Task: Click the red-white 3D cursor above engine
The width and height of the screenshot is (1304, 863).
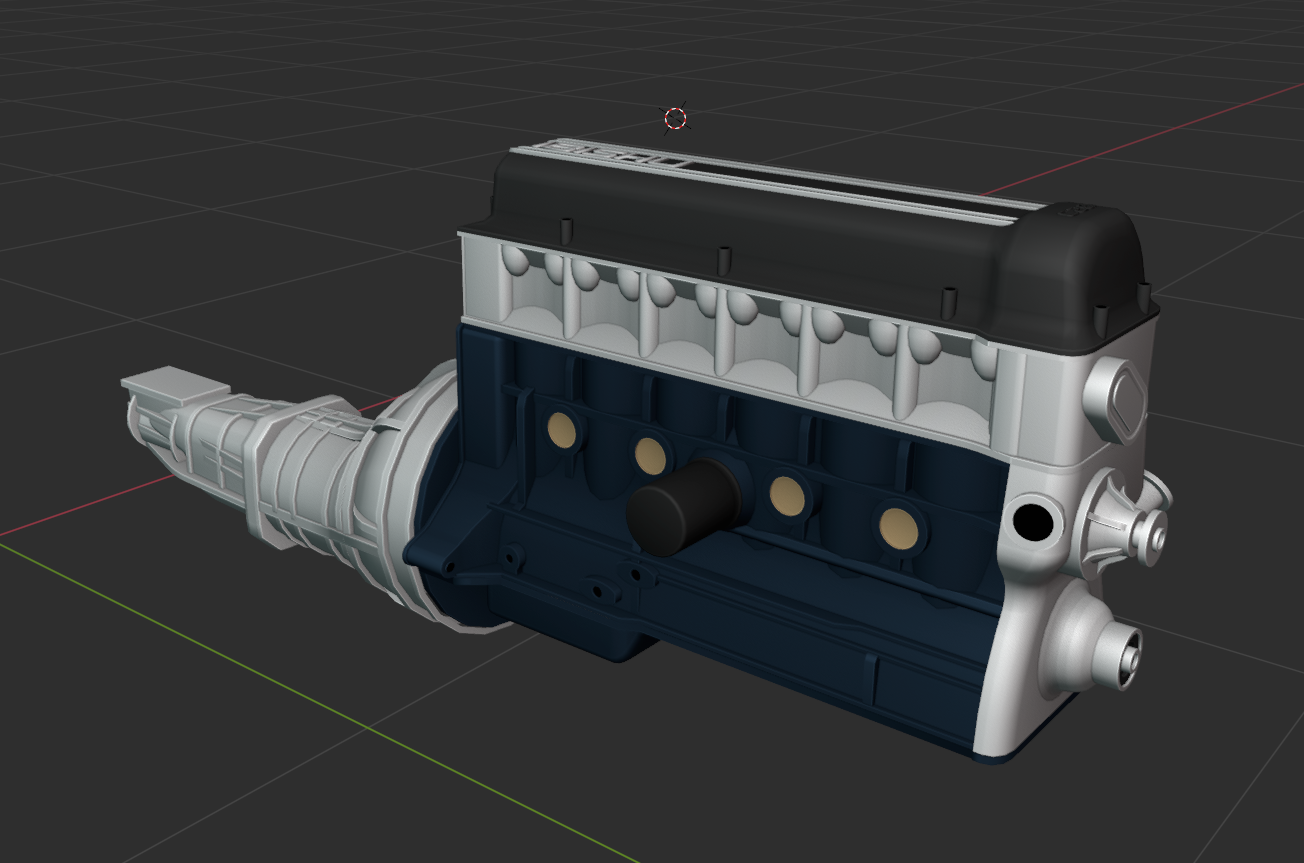Action: point(676,119)
